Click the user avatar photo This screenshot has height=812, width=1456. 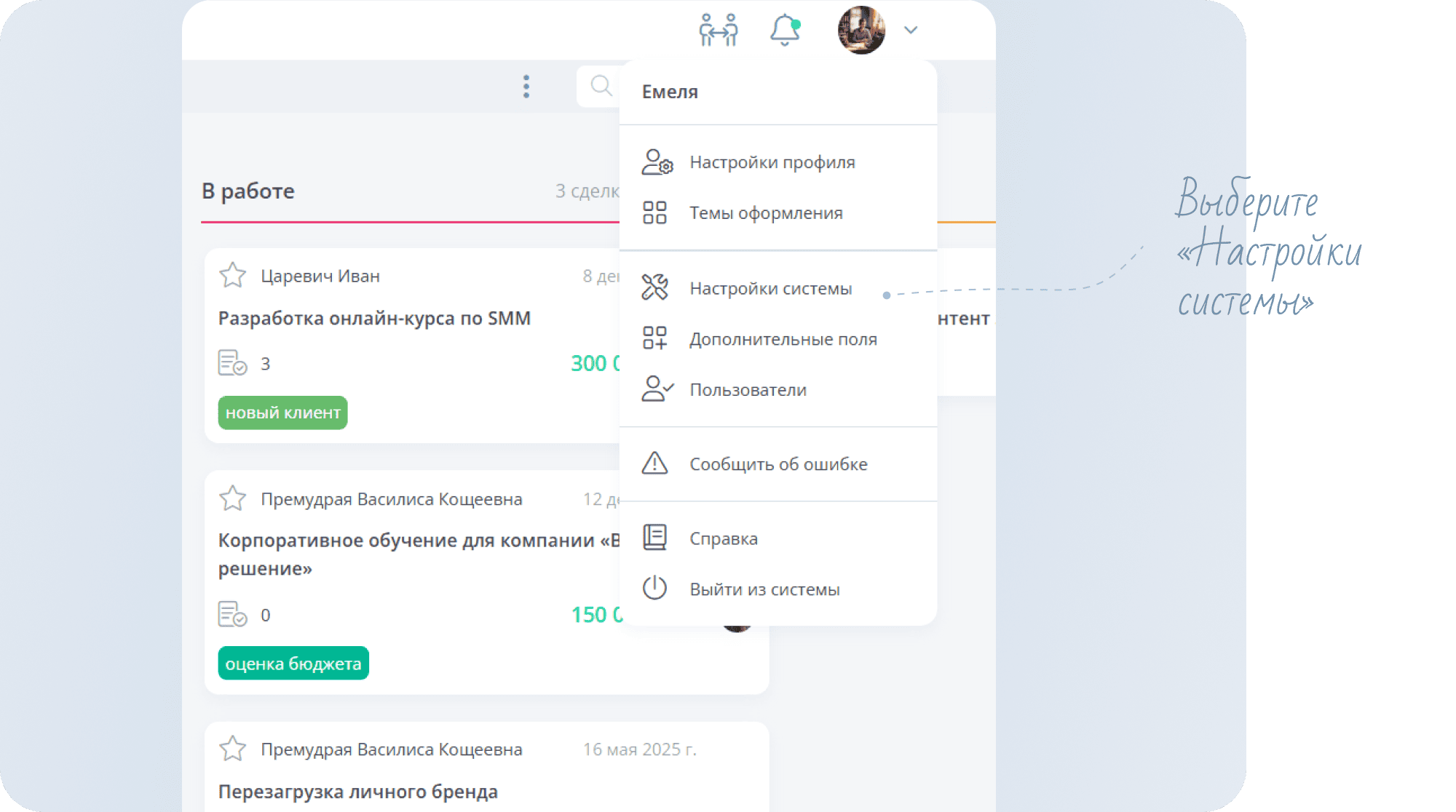861,31
